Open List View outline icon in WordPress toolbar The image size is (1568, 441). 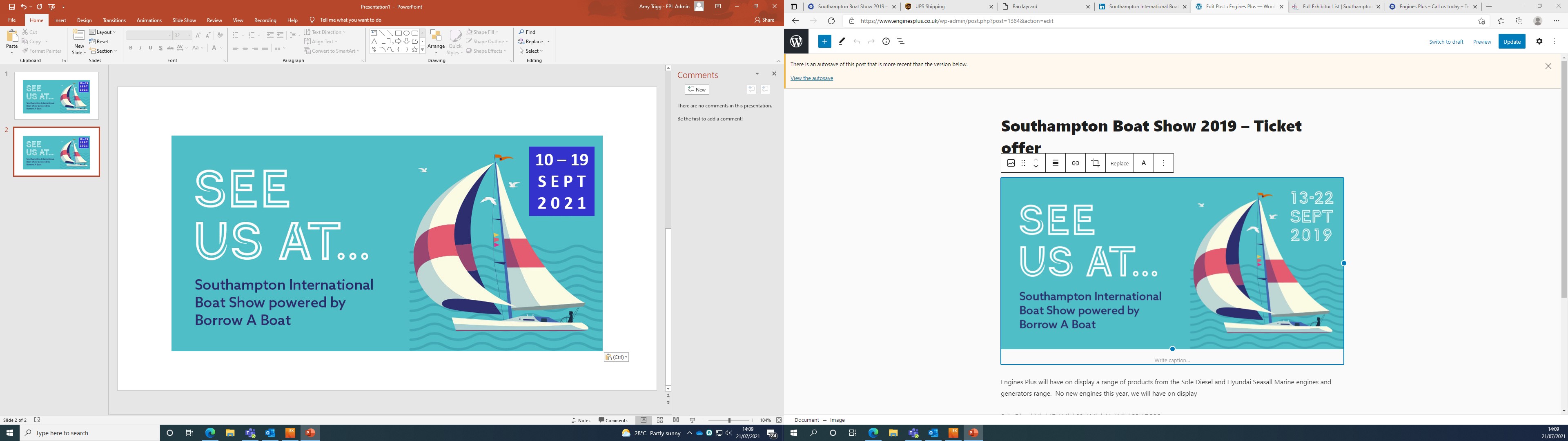(x=901, y=41)
